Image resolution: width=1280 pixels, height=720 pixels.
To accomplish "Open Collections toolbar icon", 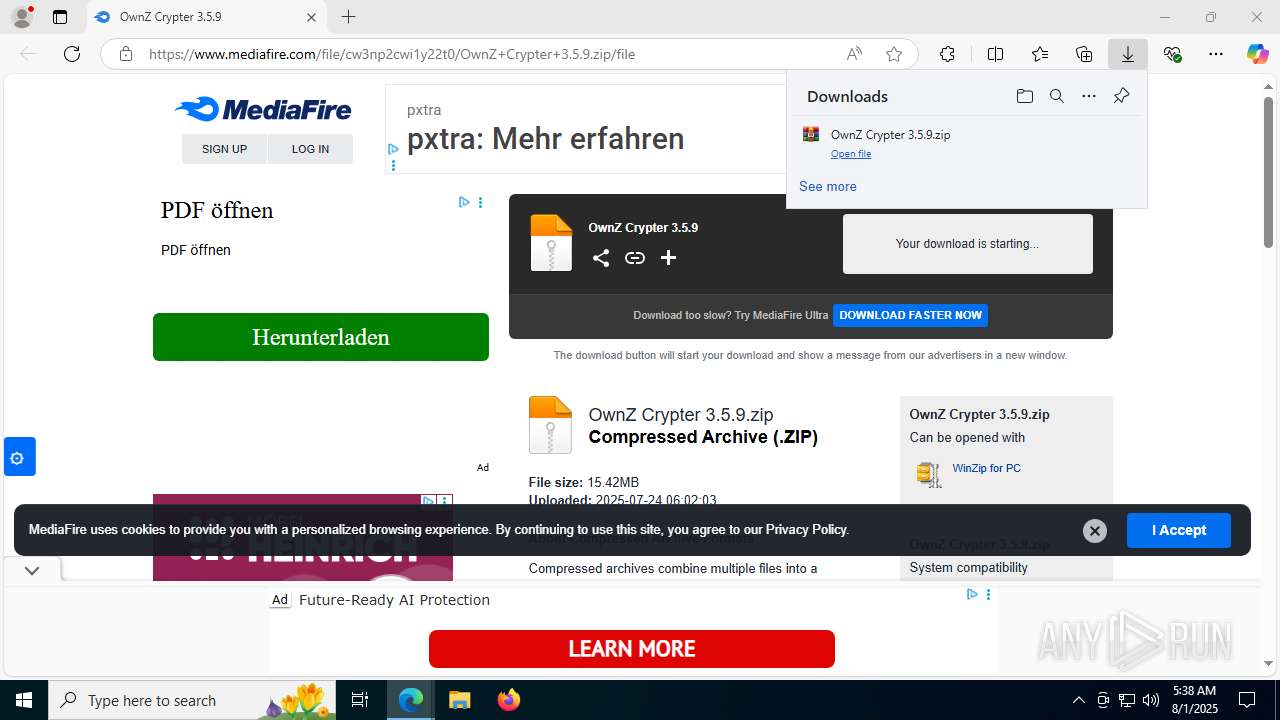I will point(1084,54).
